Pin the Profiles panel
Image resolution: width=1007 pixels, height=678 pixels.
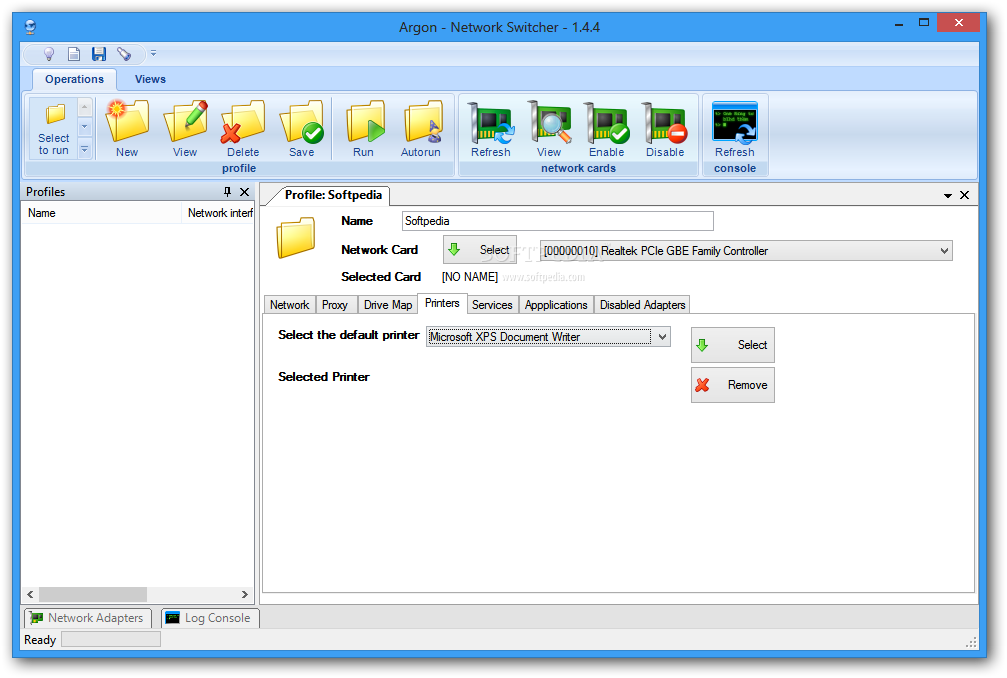click(x=227, y=191)
